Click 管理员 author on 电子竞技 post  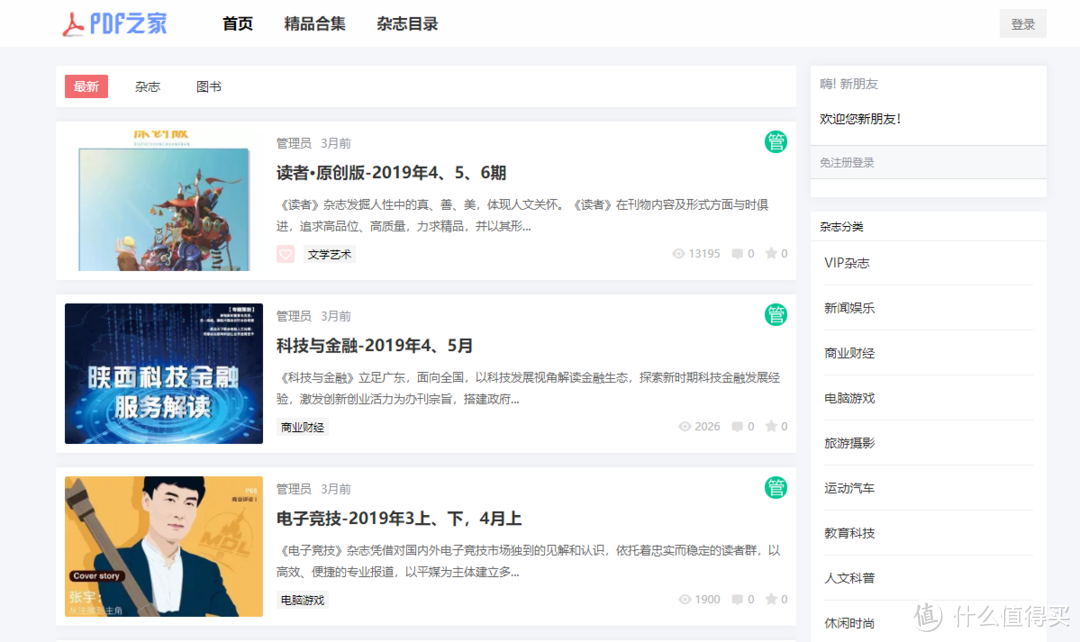point(294,489)
